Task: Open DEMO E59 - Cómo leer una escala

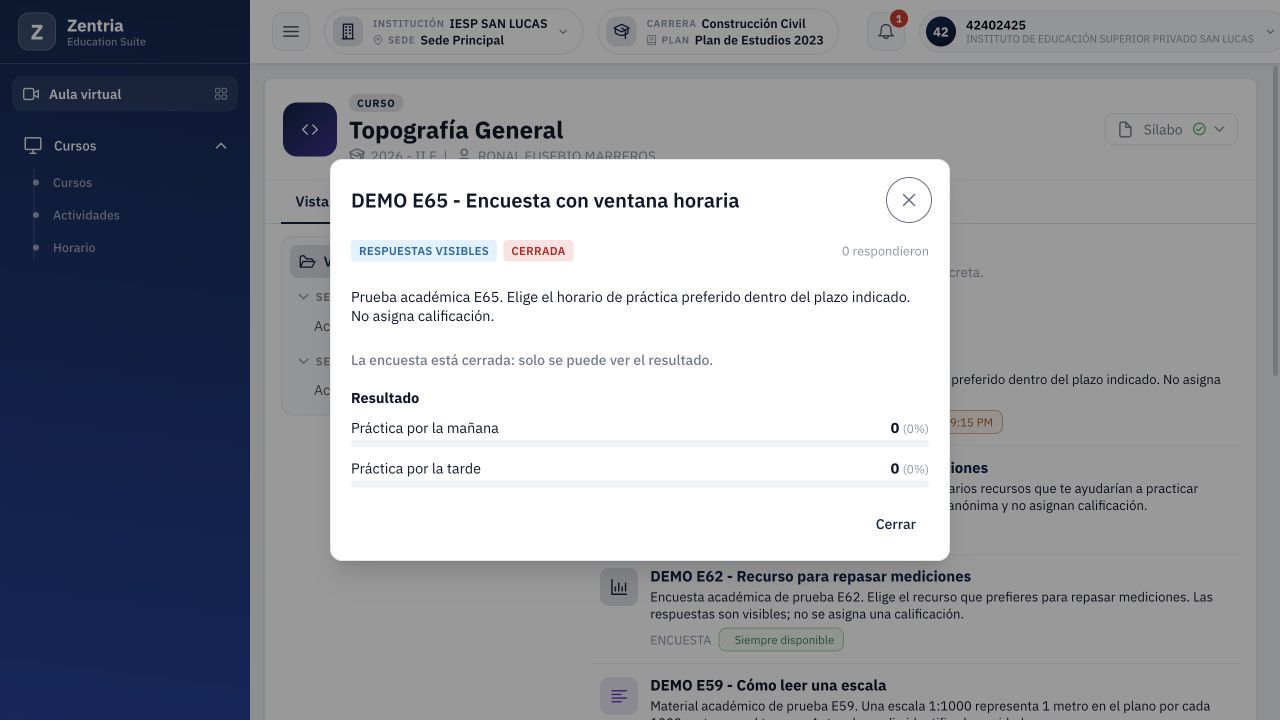Action: click(x=768, y=685)
